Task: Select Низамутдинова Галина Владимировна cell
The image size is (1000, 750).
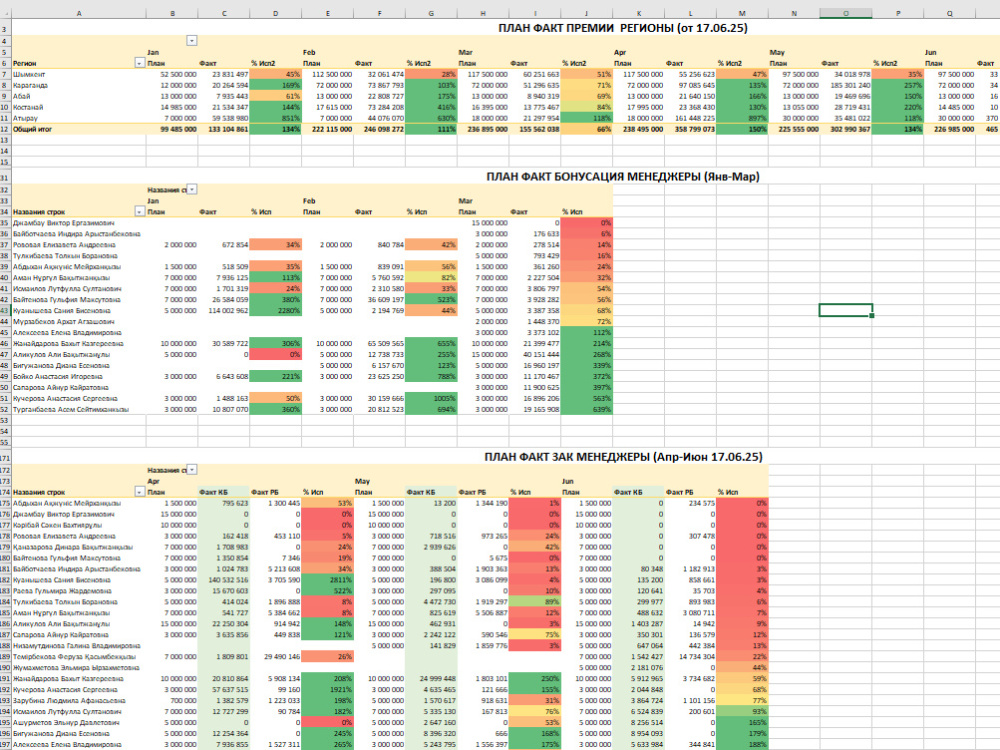Action: pos(79,645)
